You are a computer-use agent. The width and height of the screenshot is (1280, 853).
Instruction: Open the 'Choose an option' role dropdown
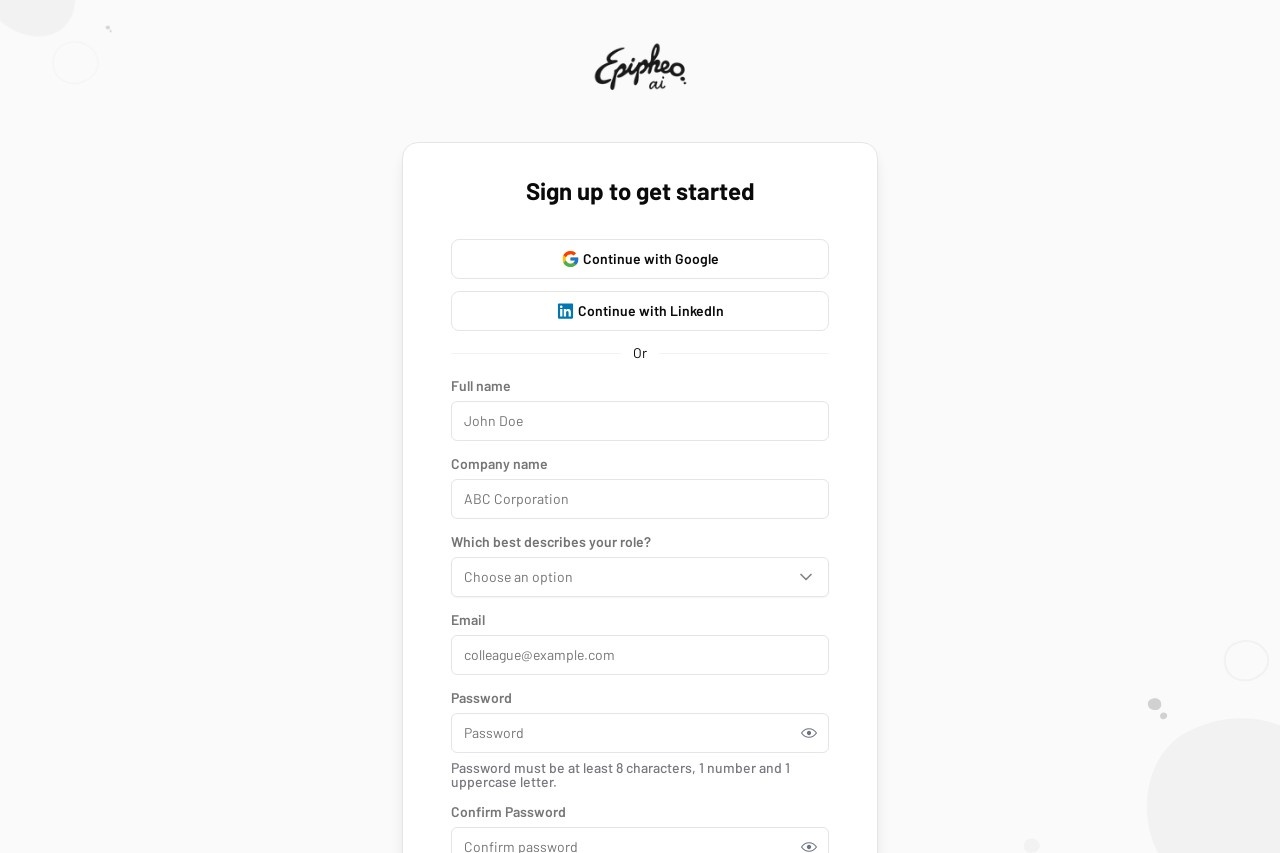640,577
